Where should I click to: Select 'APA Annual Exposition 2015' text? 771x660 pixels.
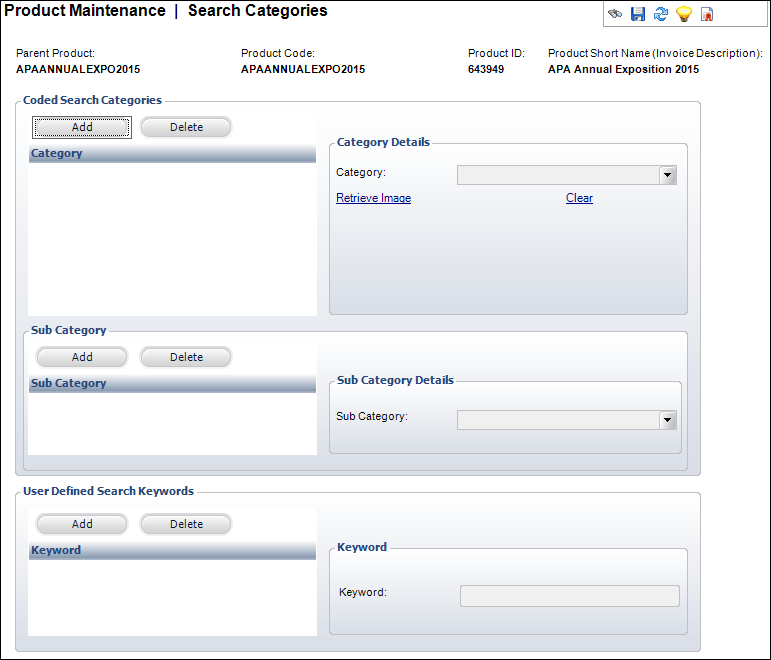pyautogui.click(x=623, y=69)
